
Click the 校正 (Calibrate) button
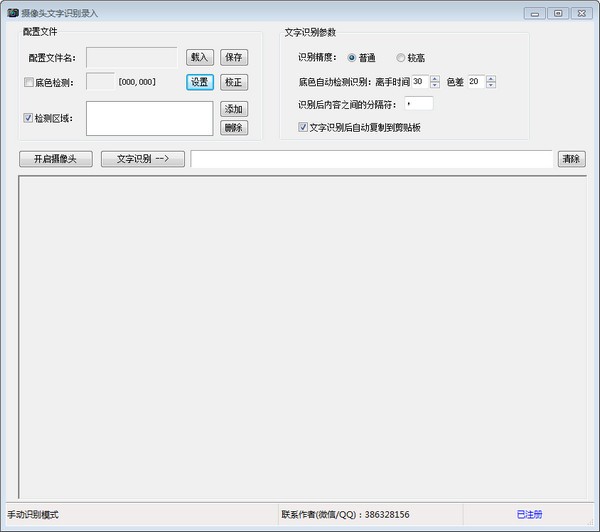[234, 82]
